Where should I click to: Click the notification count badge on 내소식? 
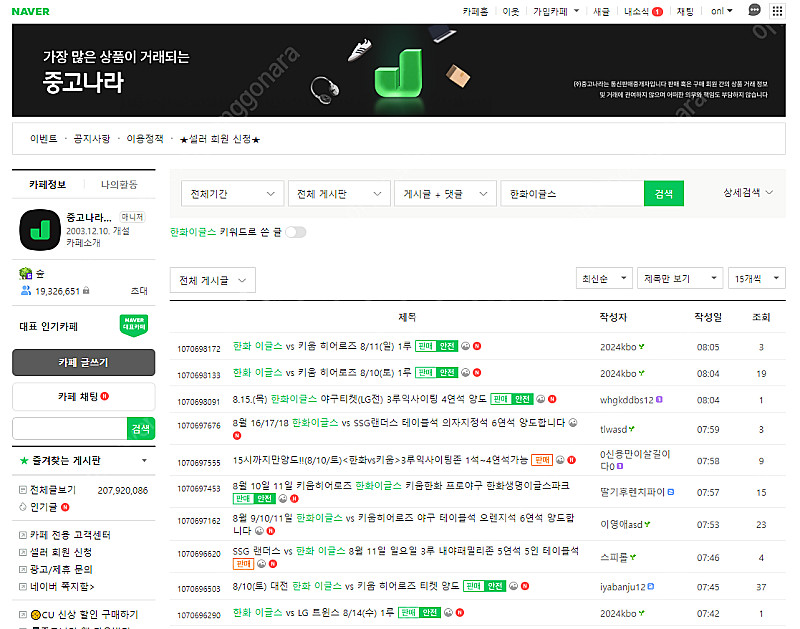[657, 12]
